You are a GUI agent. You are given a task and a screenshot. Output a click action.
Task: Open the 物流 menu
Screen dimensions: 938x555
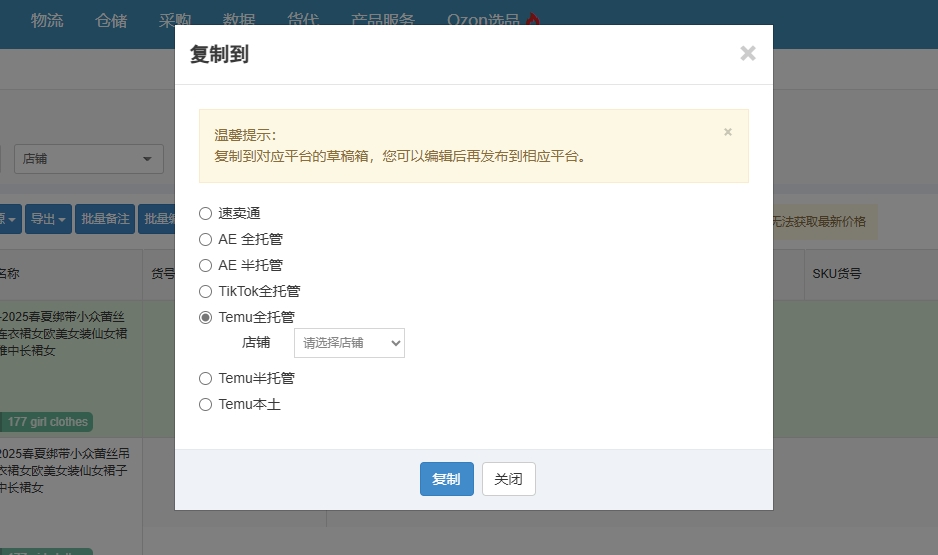click(x=47, y=20)
